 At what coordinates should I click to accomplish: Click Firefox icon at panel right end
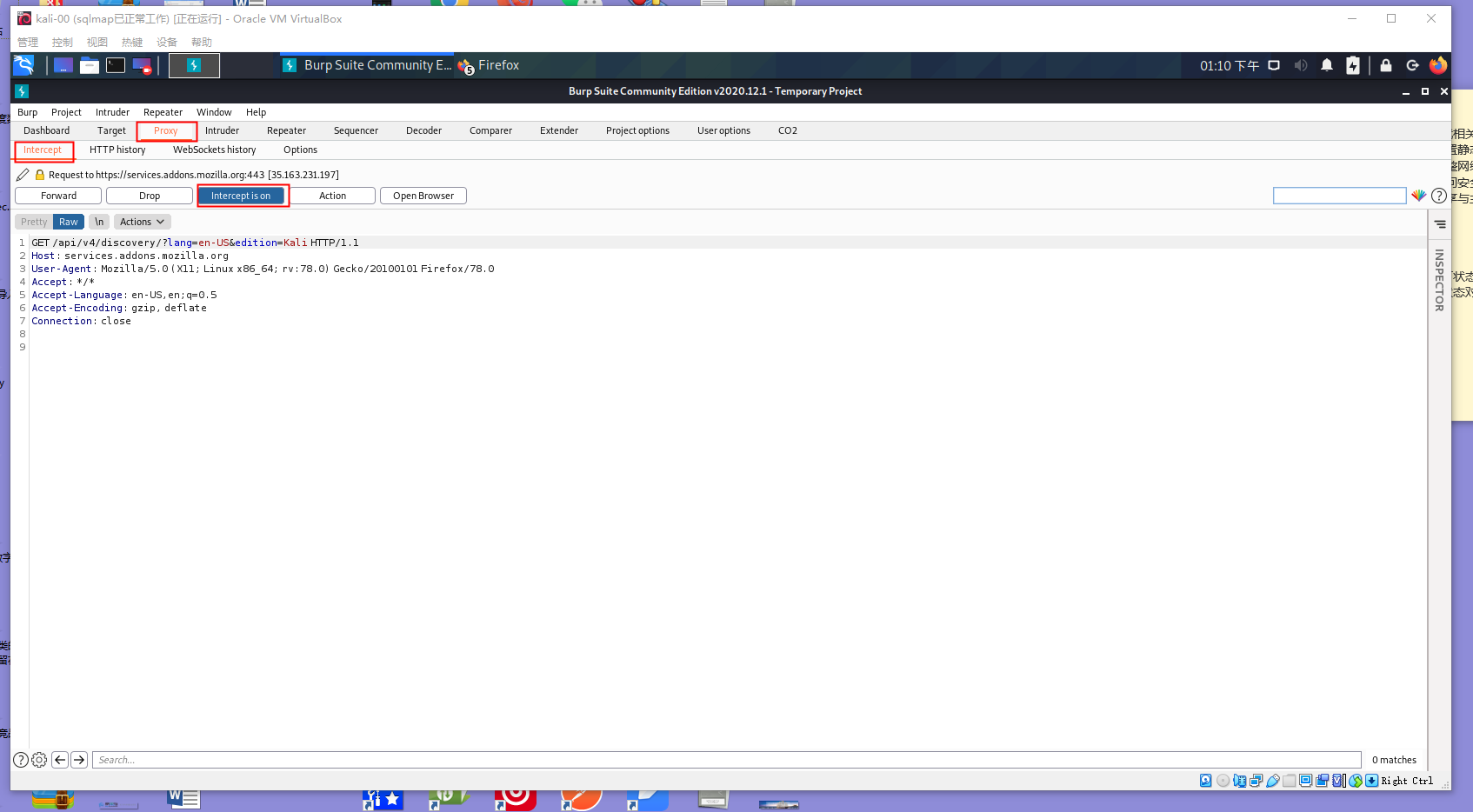[x=1438, y=65]
